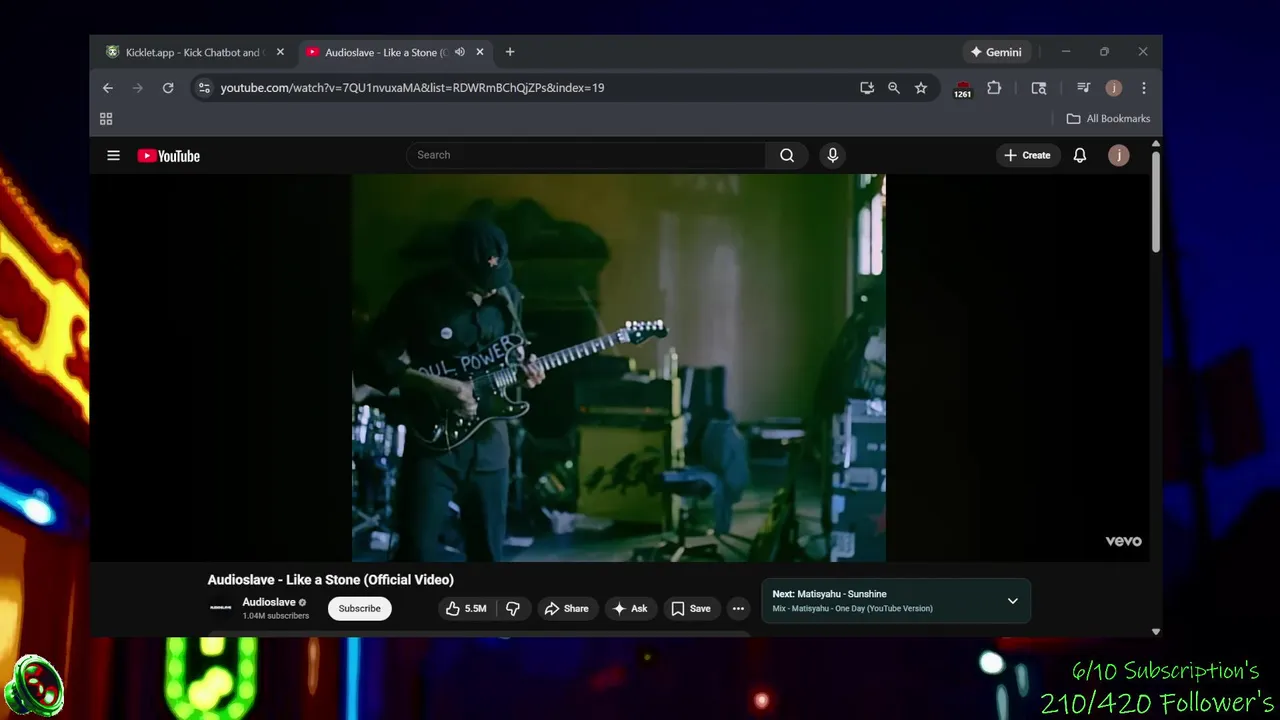
Task: Open the tab search icon beside the extensions
Action: [1039, 88]
